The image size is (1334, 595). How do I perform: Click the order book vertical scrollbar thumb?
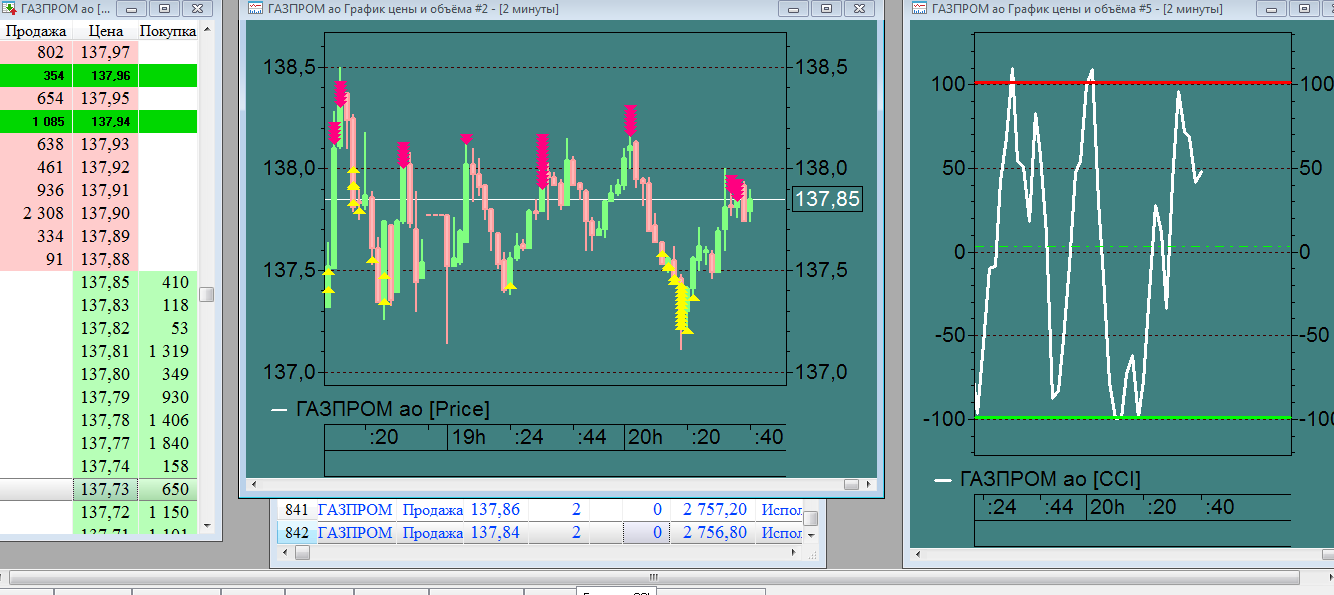point(207,294)
